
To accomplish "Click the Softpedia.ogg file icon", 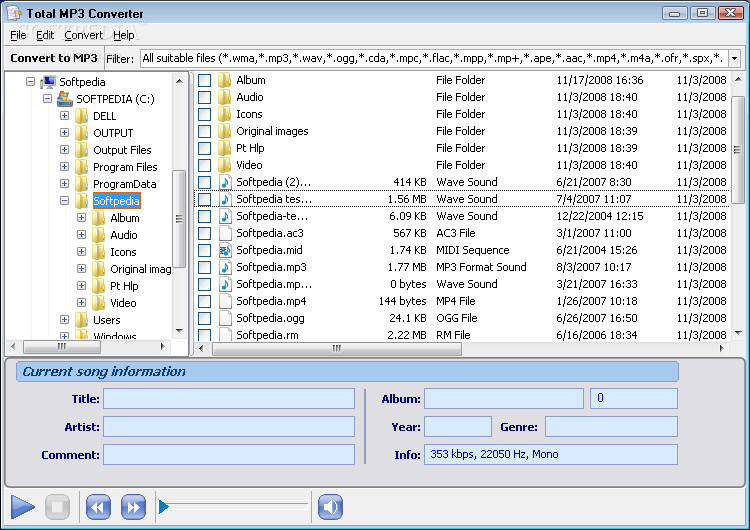I will click(x=225, y=318).
